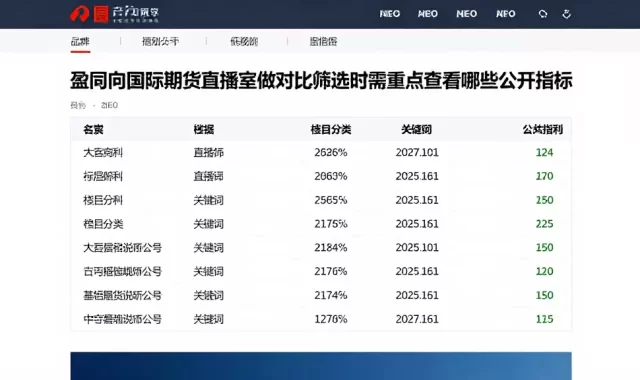Click the first-column name in 2175% row
This screenshot has height=380, width=640.
tap(103, 224)
